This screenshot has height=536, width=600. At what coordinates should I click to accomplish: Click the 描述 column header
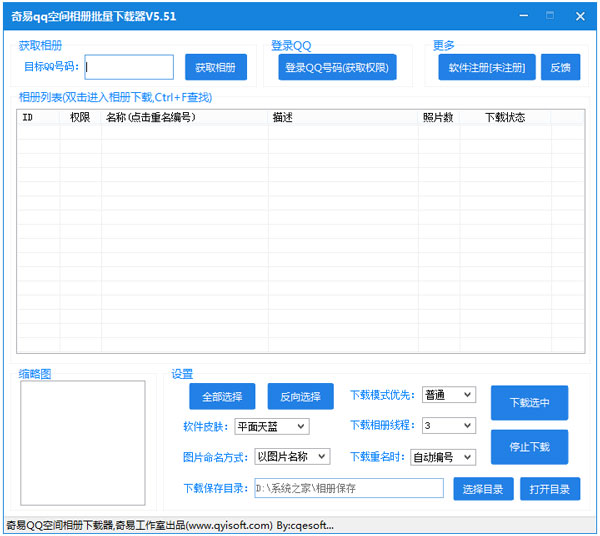tap(343, 117)
